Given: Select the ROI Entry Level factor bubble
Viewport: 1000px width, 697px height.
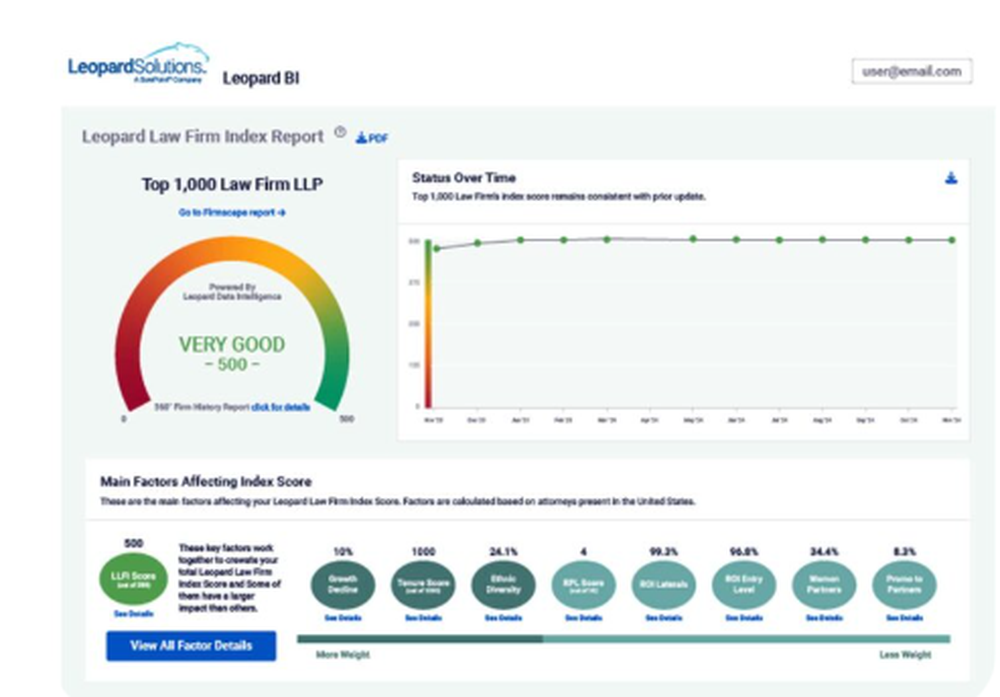Looking at the screenshot, I should 744,585.
